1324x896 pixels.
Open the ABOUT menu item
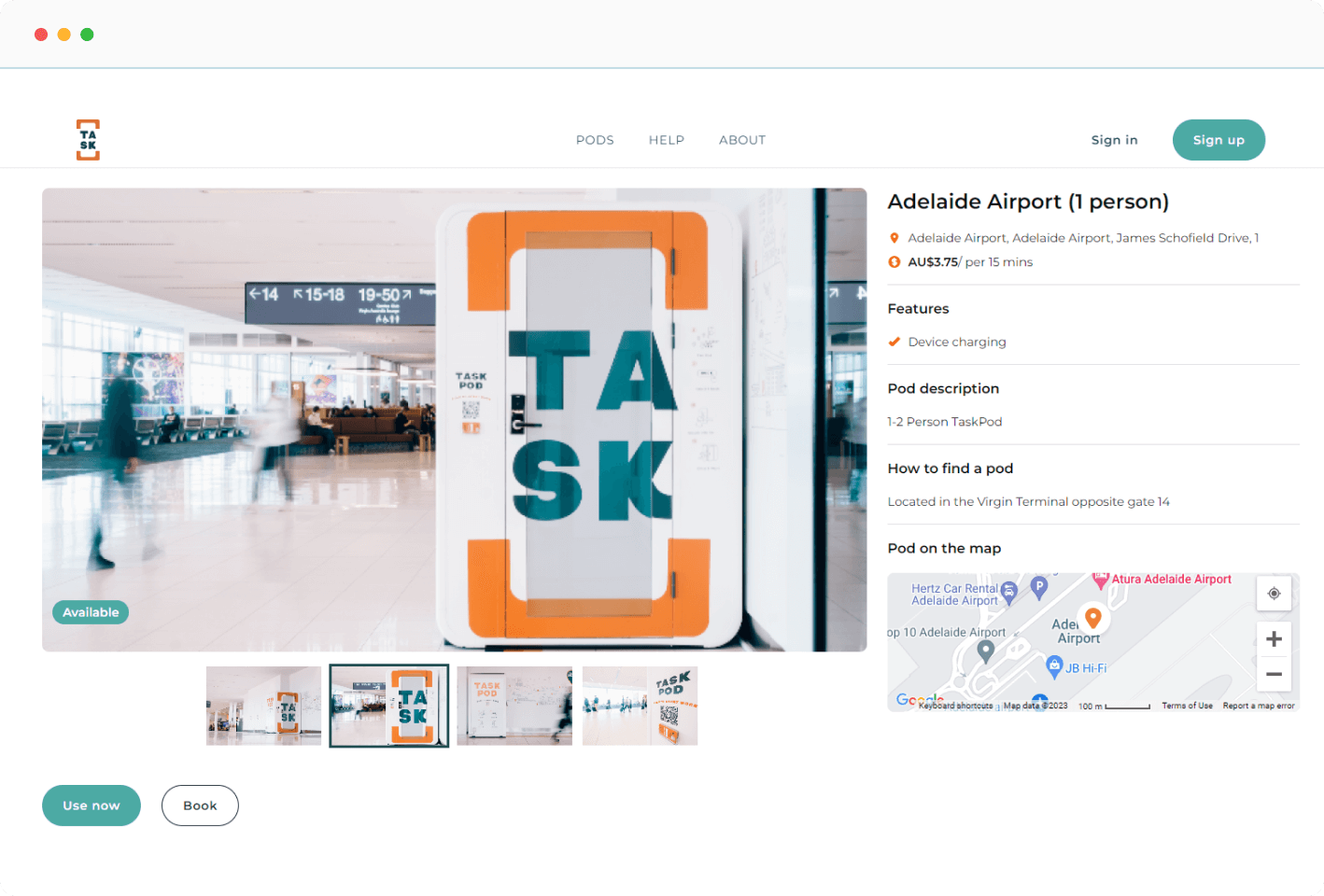[x=742, y=140]
